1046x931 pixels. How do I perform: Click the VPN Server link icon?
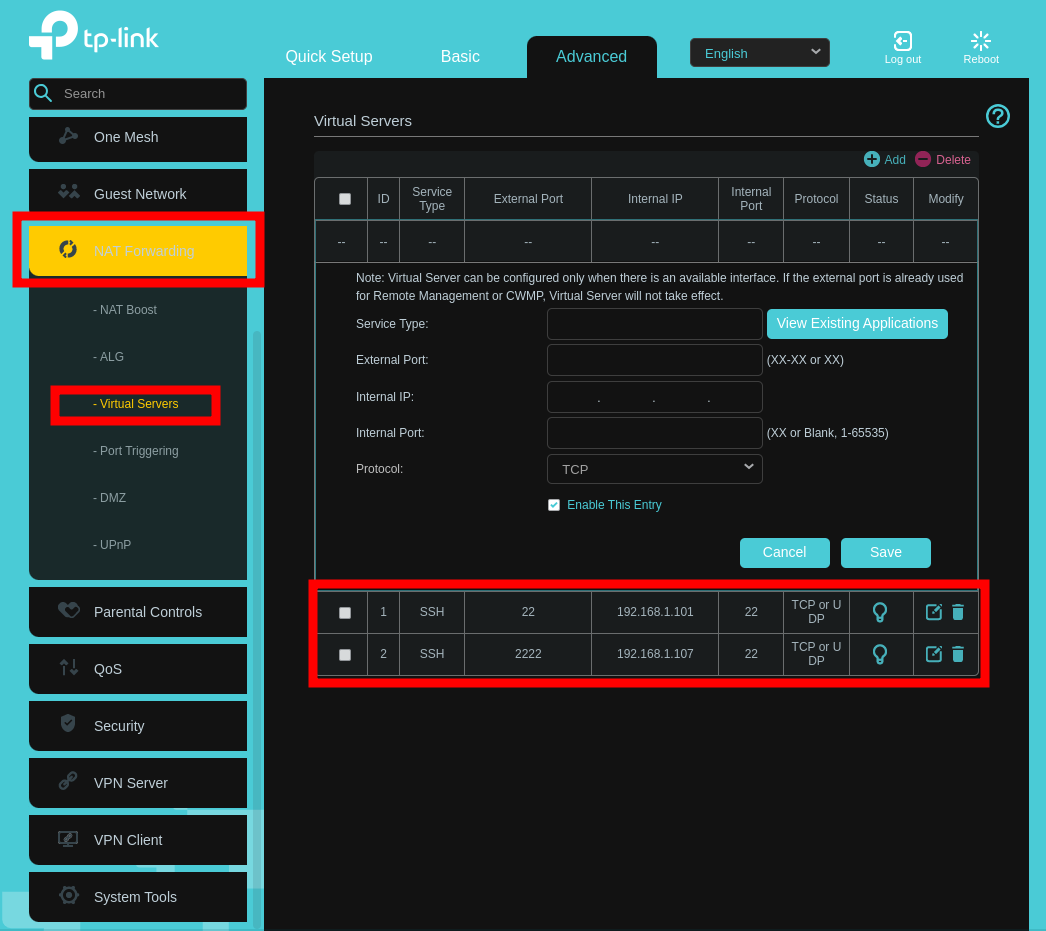(x=68, y=781)
